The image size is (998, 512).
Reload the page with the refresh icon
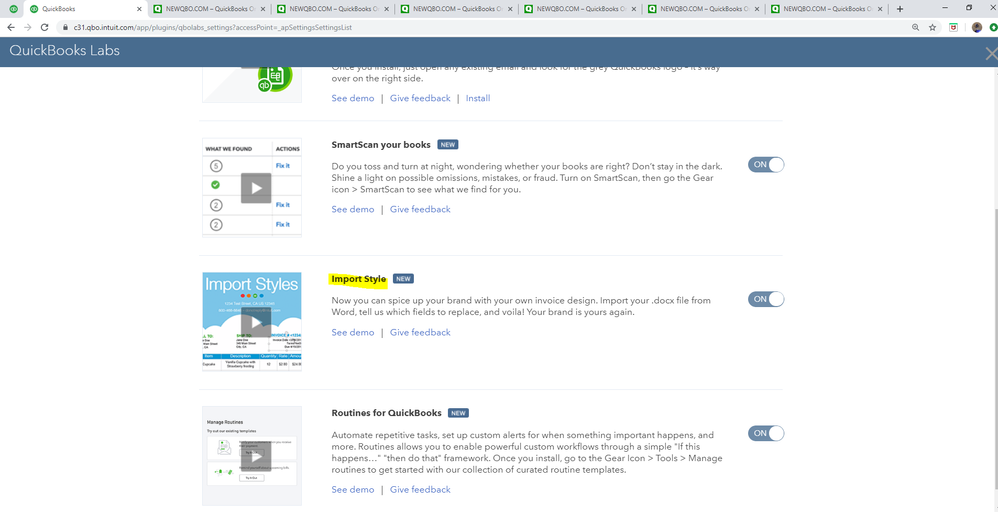[x=45, y=27]
